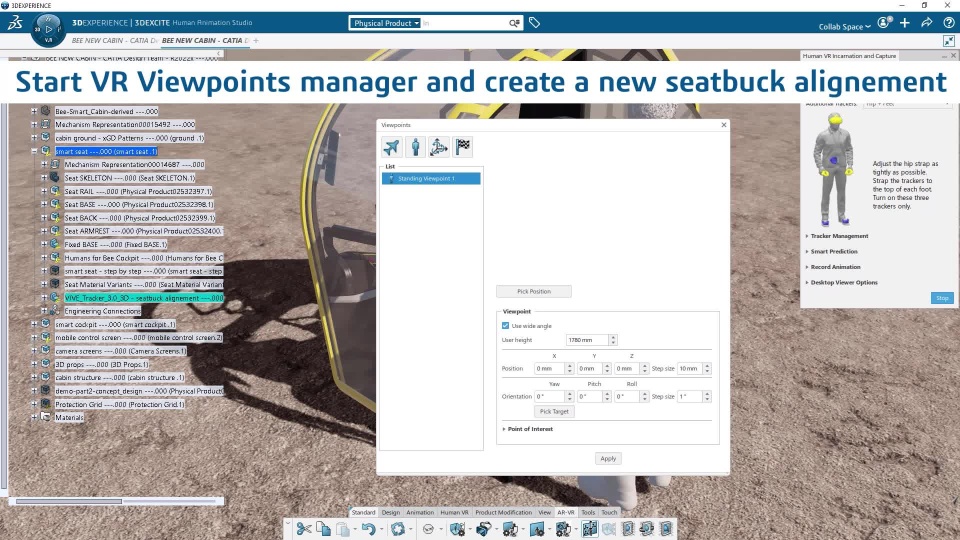Viewport: 960px width, 540px height.
Task: Collapse the smart seat tree node
Action: click(34, 151)
